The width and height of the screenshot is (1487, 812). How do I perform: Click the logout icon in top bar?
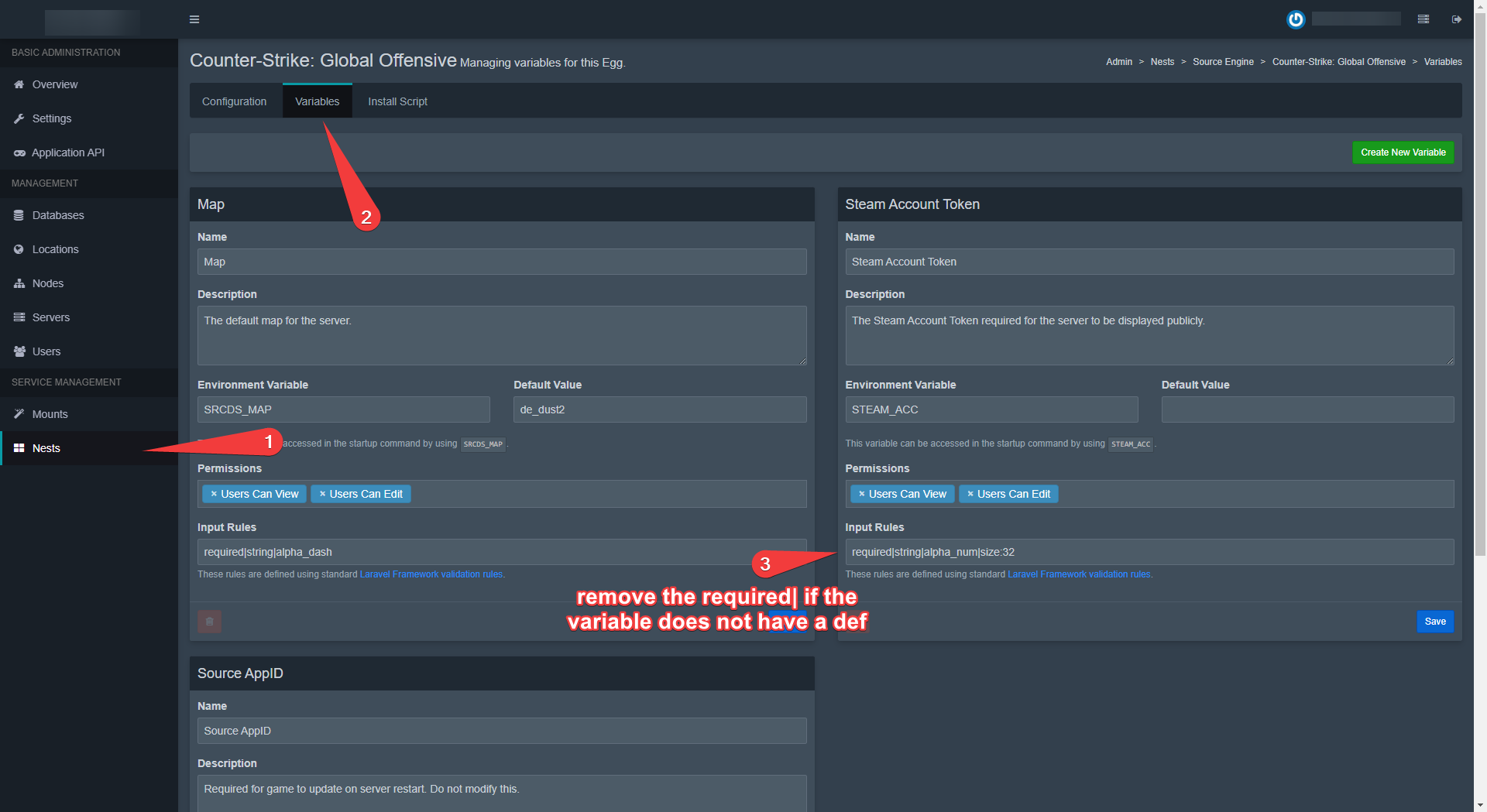pos(1456,19)
